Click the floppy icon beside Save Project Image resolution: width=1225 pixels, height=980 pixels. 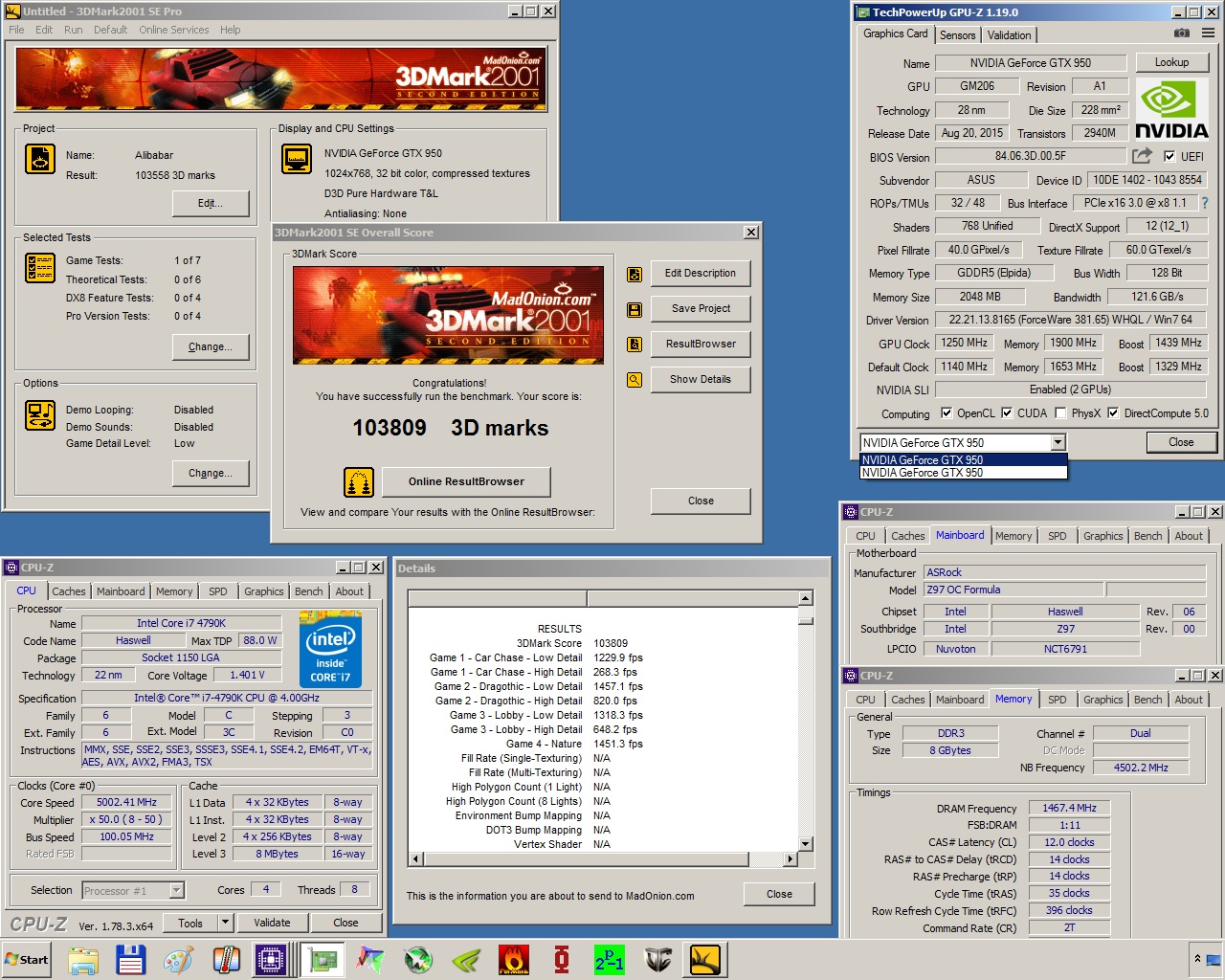(x=635, y=309)
